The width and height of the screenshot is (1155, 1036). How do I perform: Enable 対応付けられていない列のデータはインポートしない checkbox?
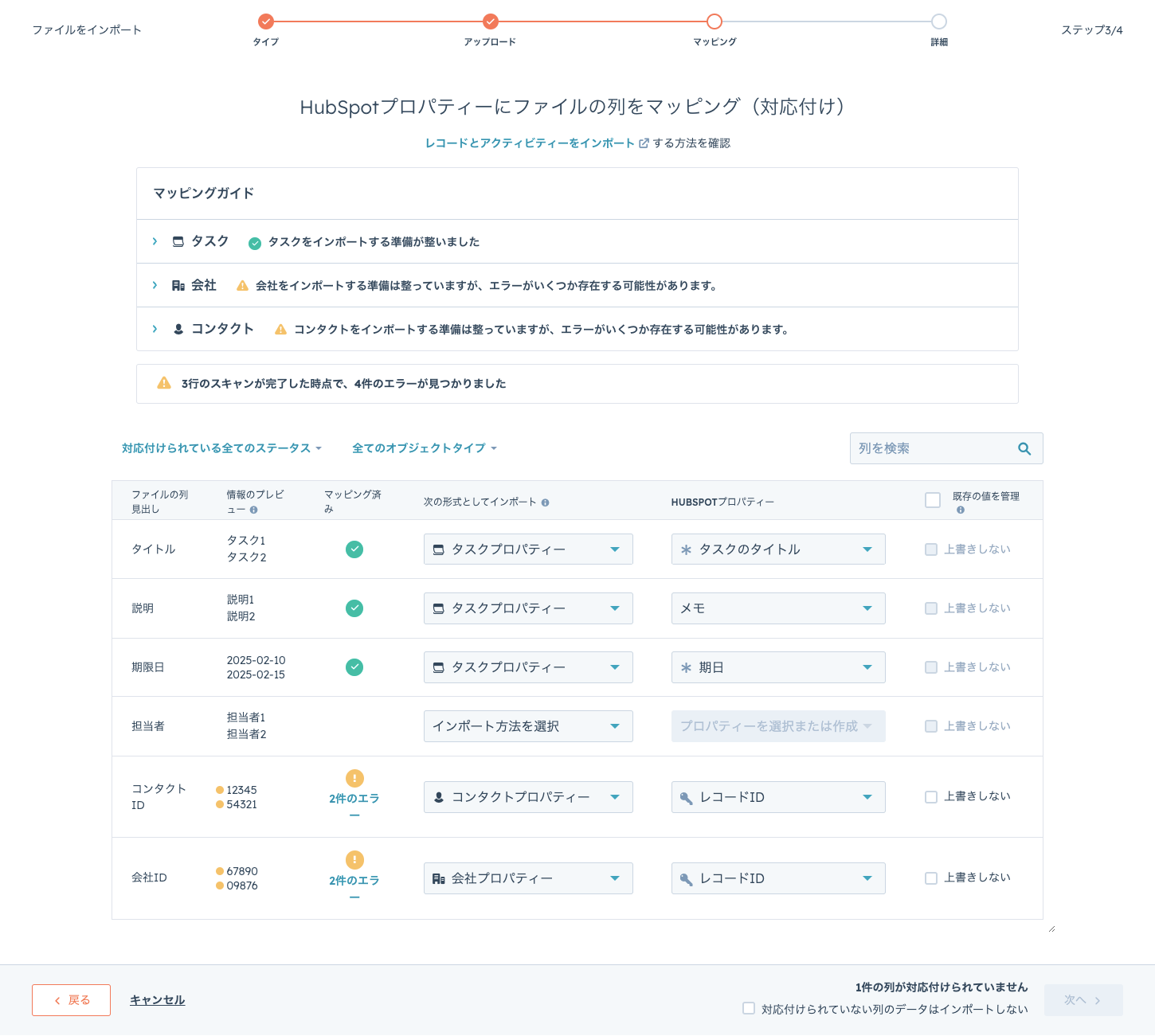pyautogui.click(x=749, y=1008)
